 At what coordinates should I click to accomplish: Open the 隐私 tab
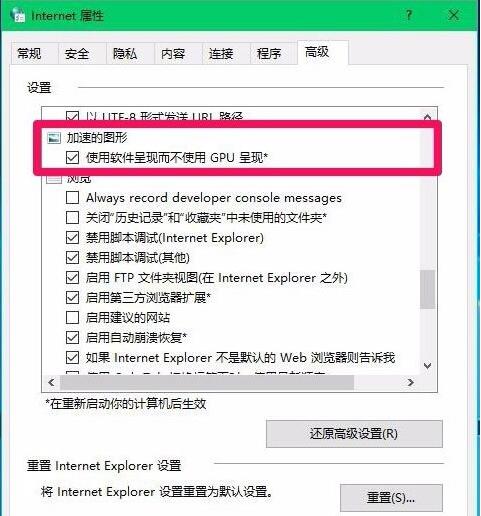125,53
